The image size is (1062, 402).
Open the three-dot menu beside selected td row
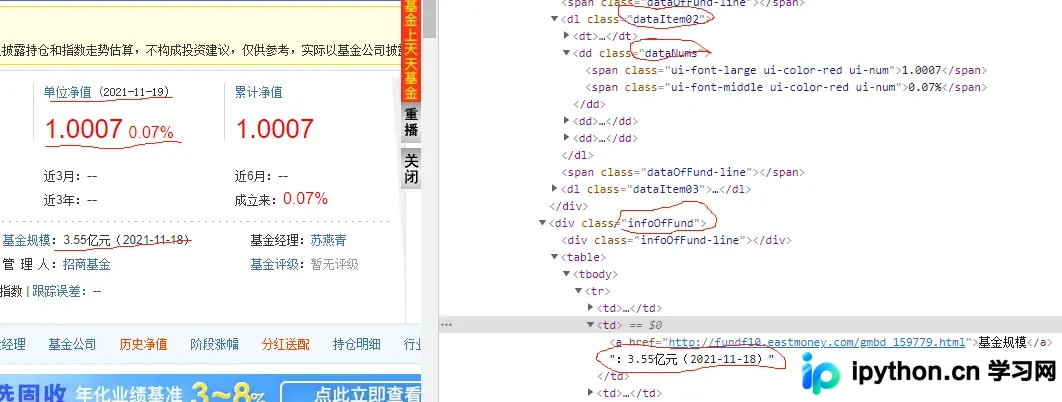[x=446, y=325]
